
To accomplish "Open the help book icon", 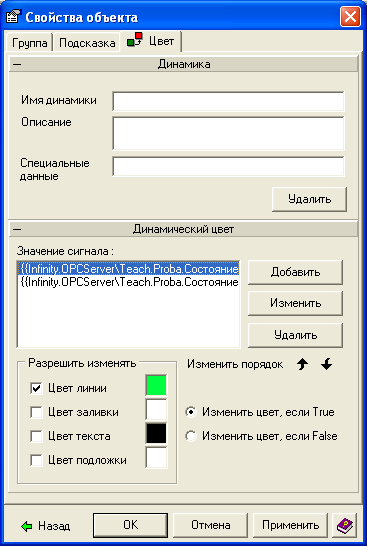I will (345, 525).
